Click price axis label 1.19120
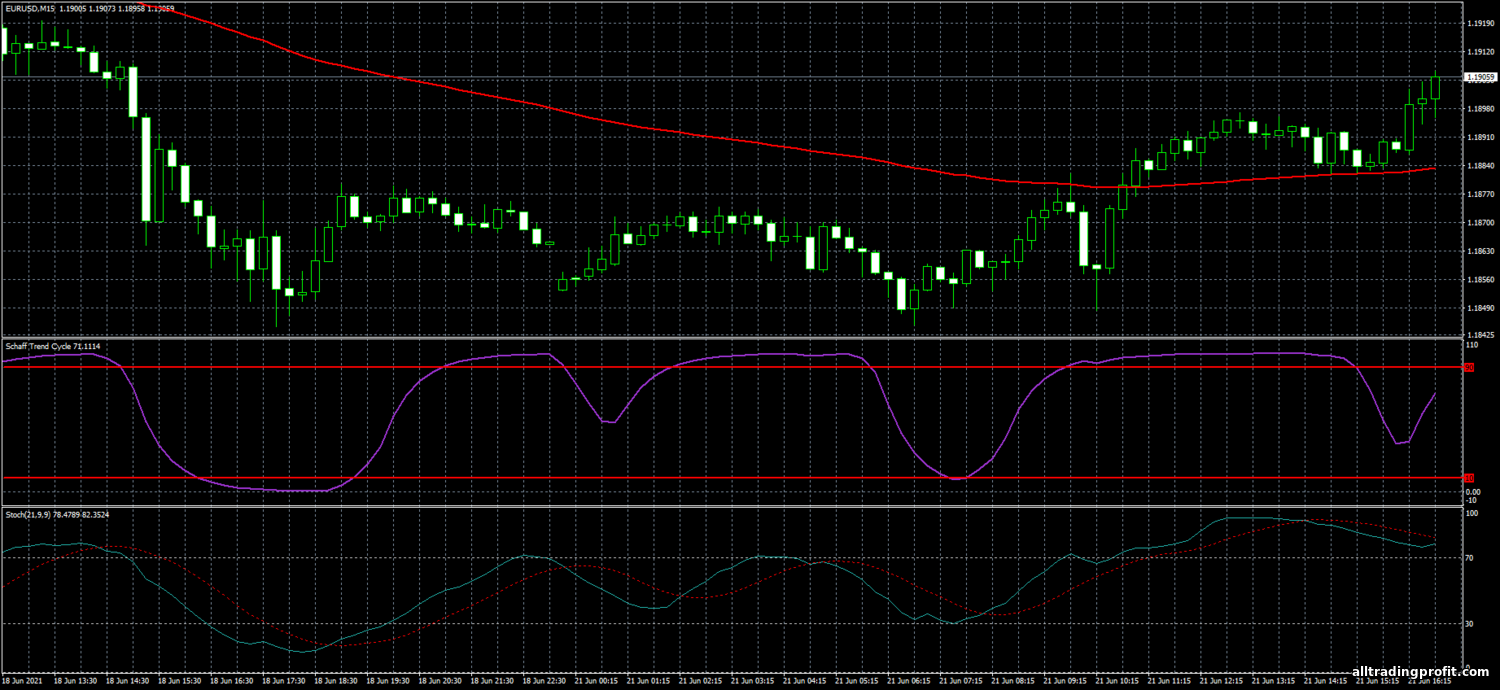 click(1480, 51)
